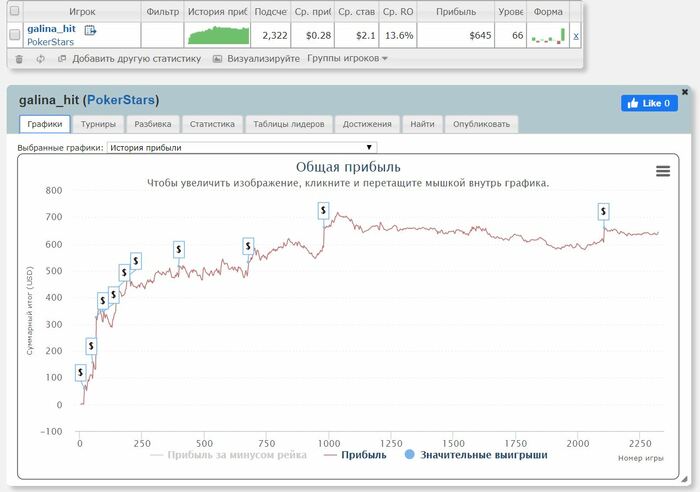
Task: Switch to the Найти tab
Action: 422,124
